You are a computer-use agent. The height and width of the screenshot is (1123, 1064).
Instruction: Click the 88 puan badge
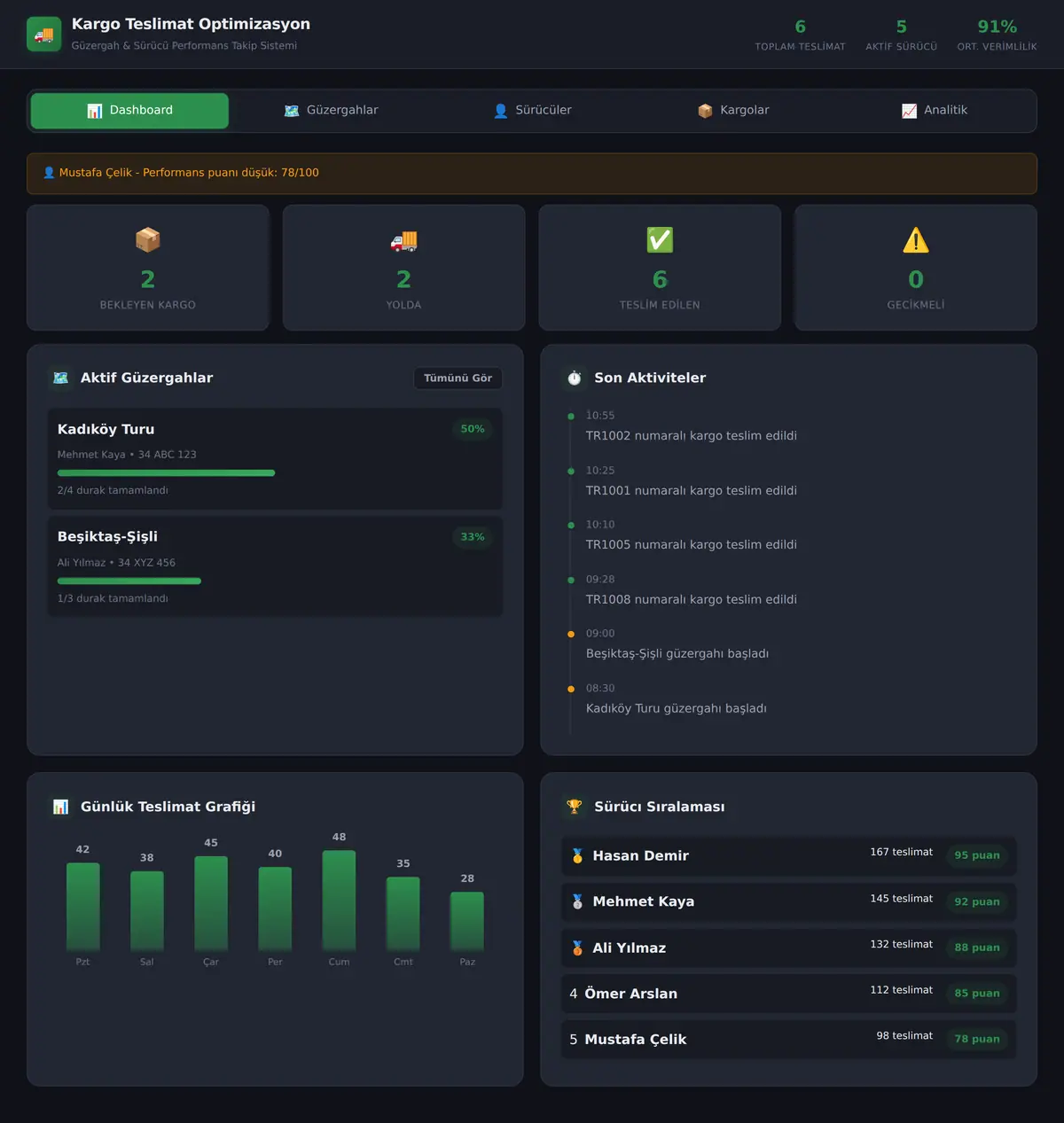coord(977,948)
